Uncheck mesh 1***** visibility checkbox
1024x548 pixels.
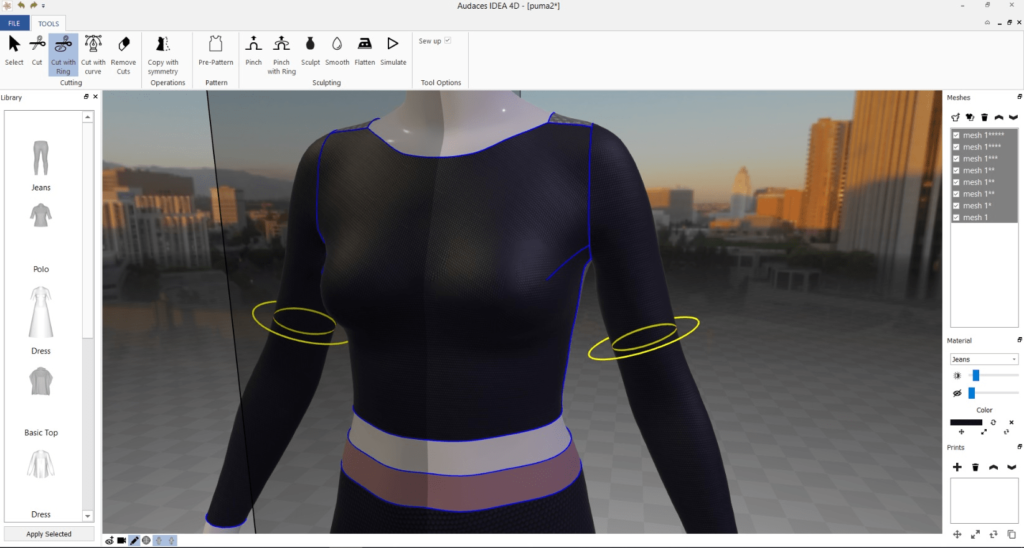click(956, 135)
